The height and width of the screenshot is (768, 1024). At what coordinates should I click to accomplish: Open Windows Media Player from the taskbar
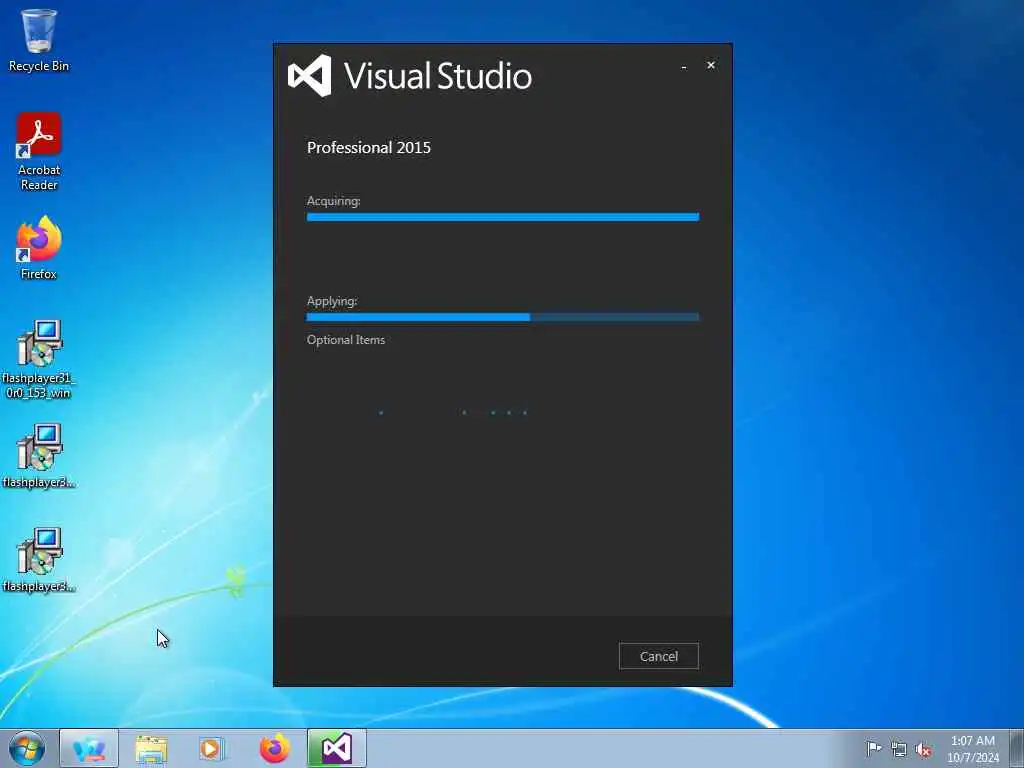(210, 748)
